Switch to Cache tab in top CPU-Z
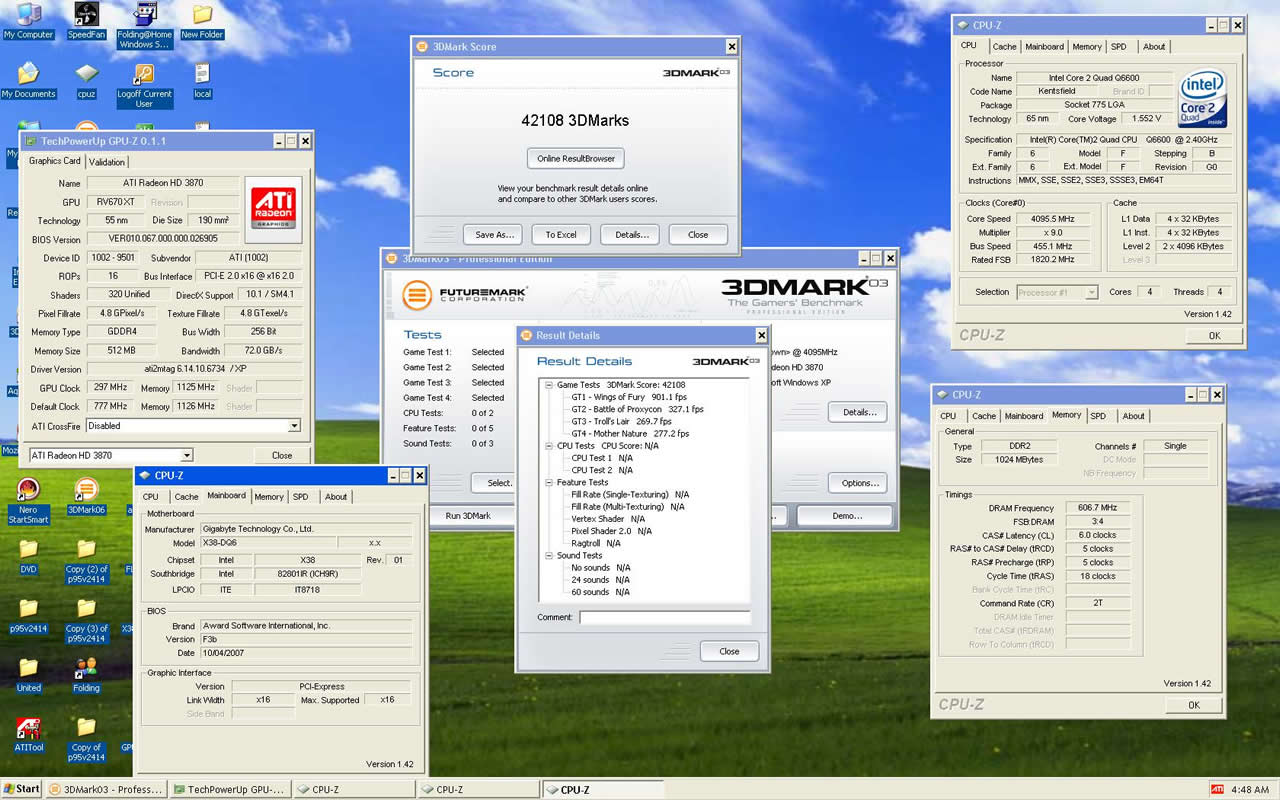1280x800 pixels. coord(1004,47)
